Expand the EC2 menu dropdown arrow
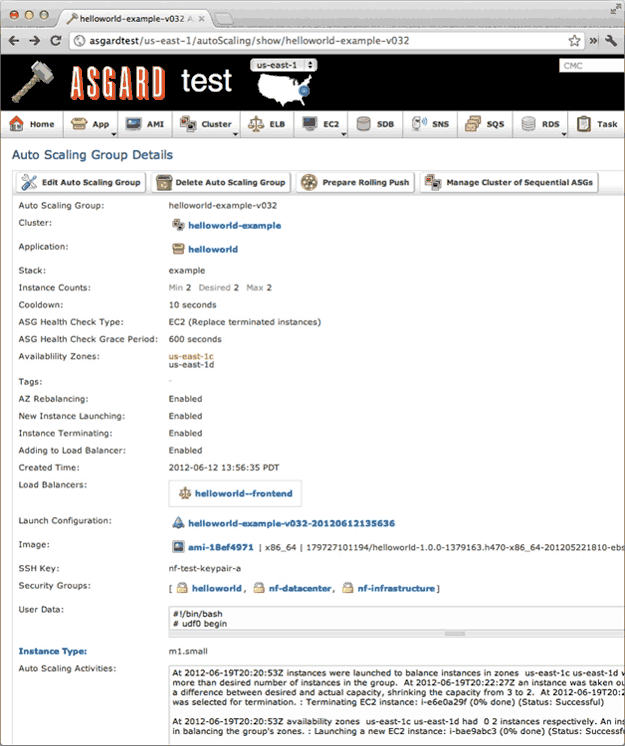625x746 pixels. click(343, 134)
